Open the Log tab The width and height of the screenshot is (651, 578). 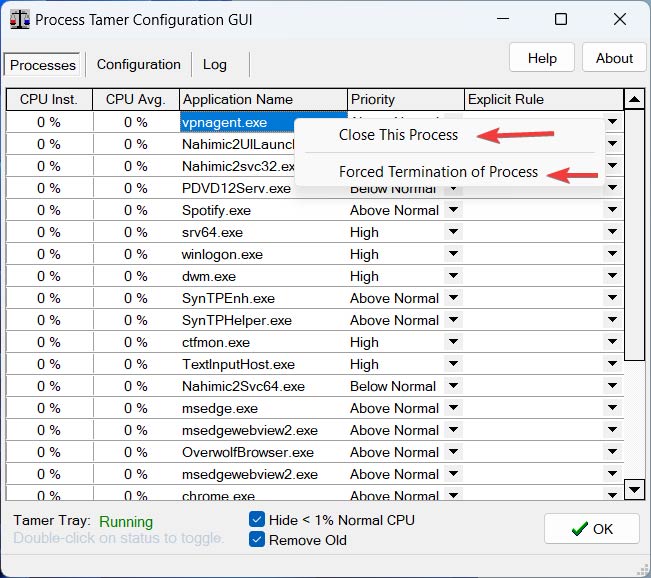click(215, 64)
